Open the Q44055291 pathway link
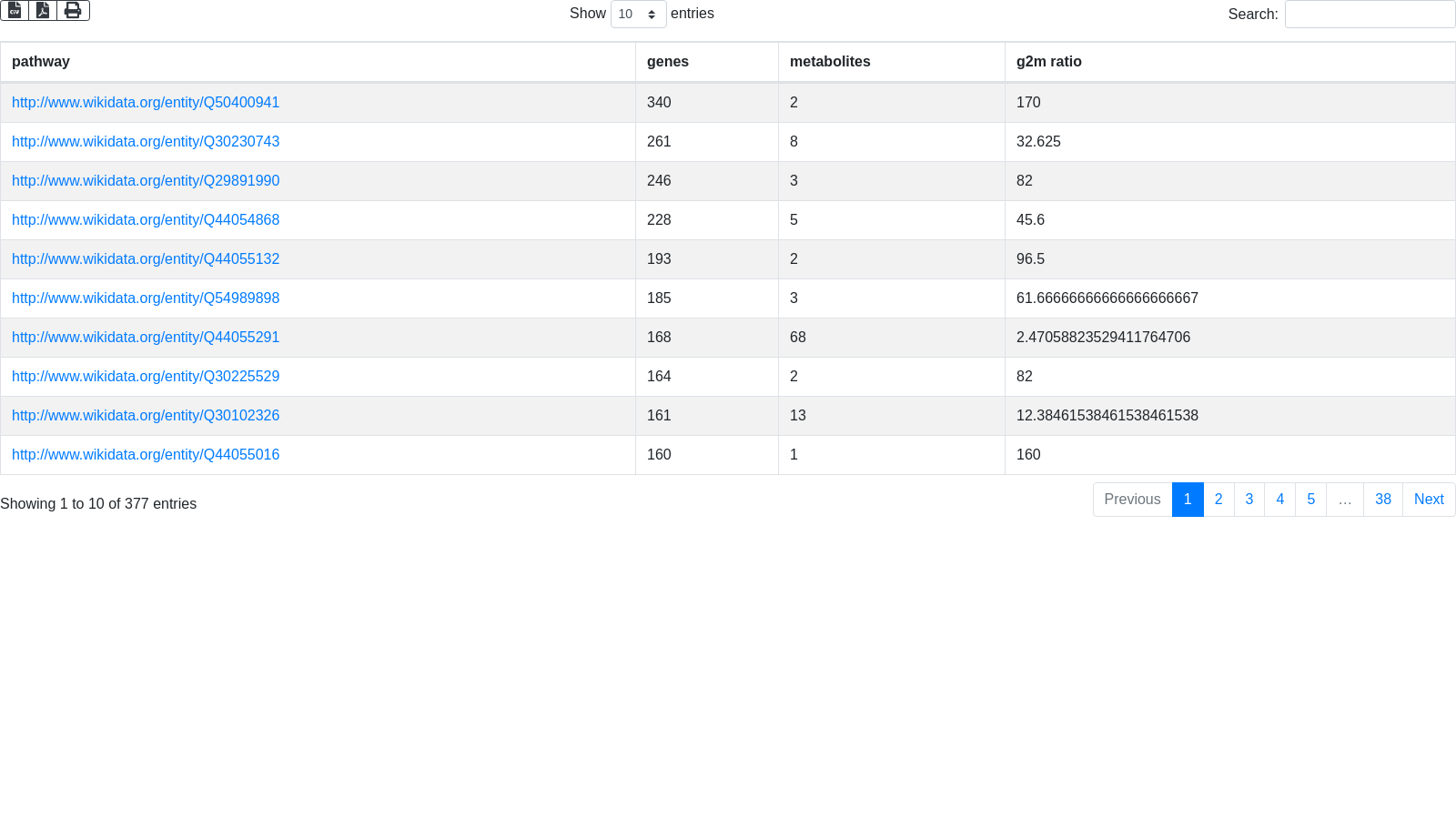1456x819 pixels. coord(146,338)
